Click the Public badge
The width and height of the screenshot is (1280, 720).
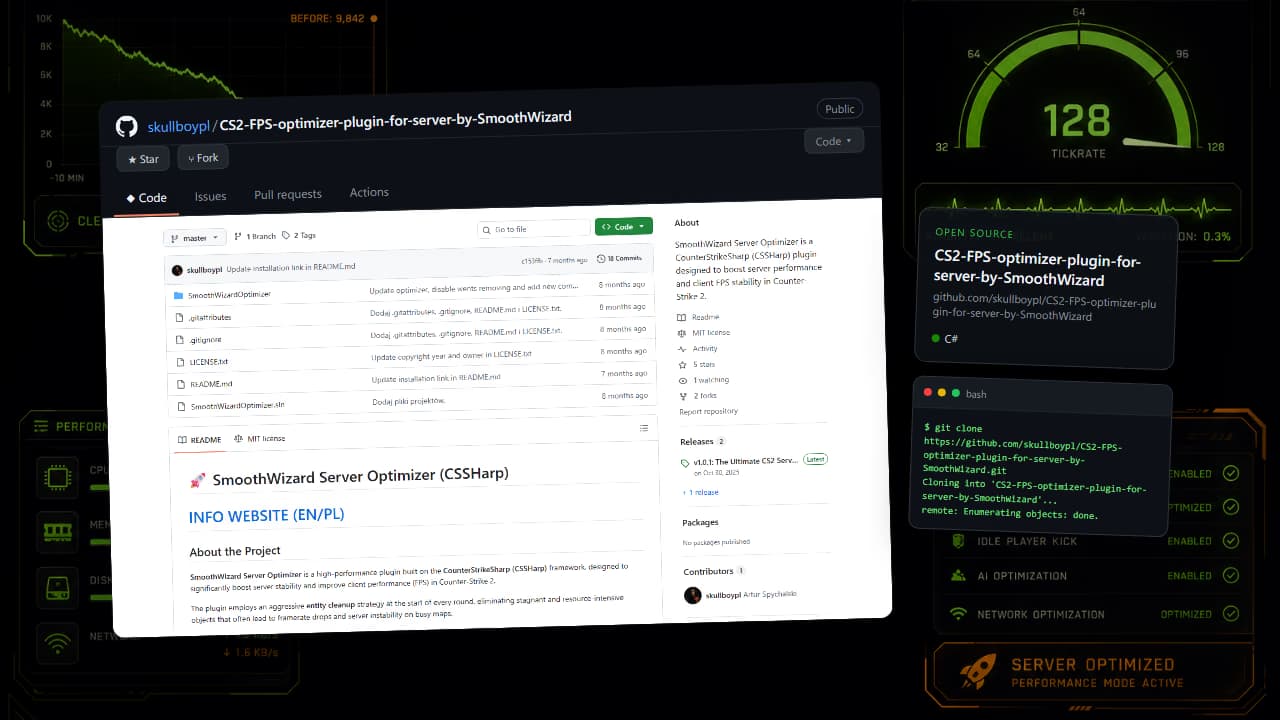(x=839, y=109)
